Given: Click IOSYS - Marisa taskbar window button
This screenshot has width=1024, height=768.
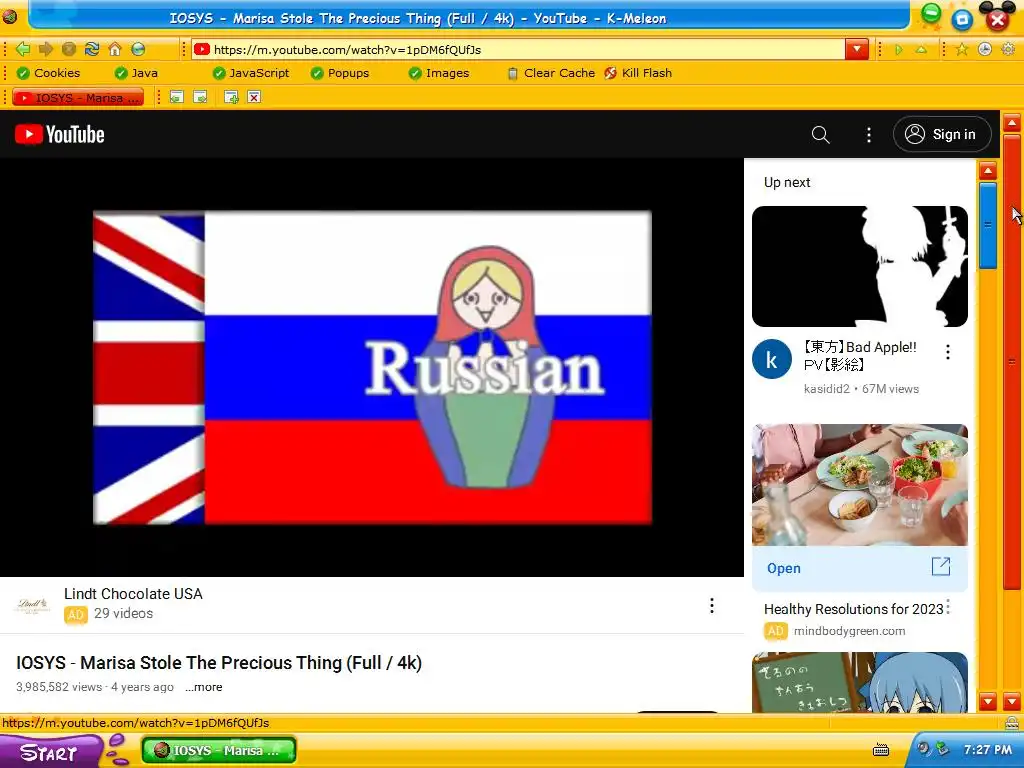Looking at the screenshot, I should 219,750.
